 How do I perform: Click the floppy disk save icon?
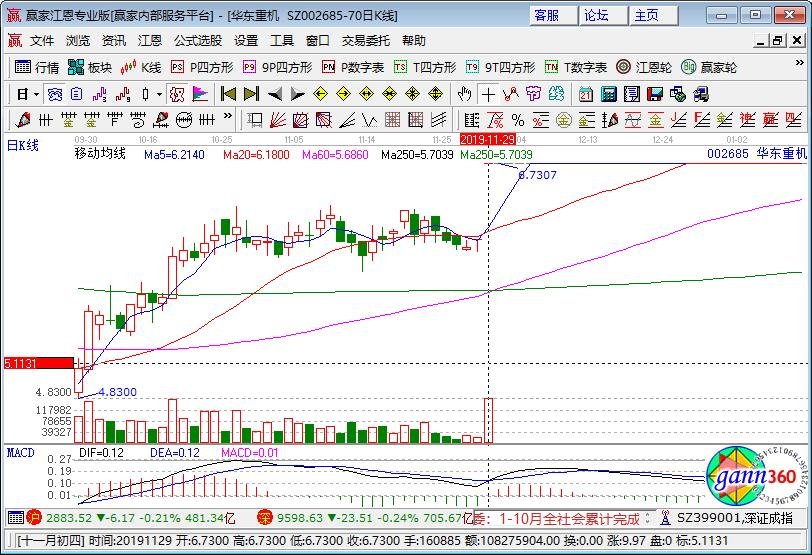click(x=655, y=94)
